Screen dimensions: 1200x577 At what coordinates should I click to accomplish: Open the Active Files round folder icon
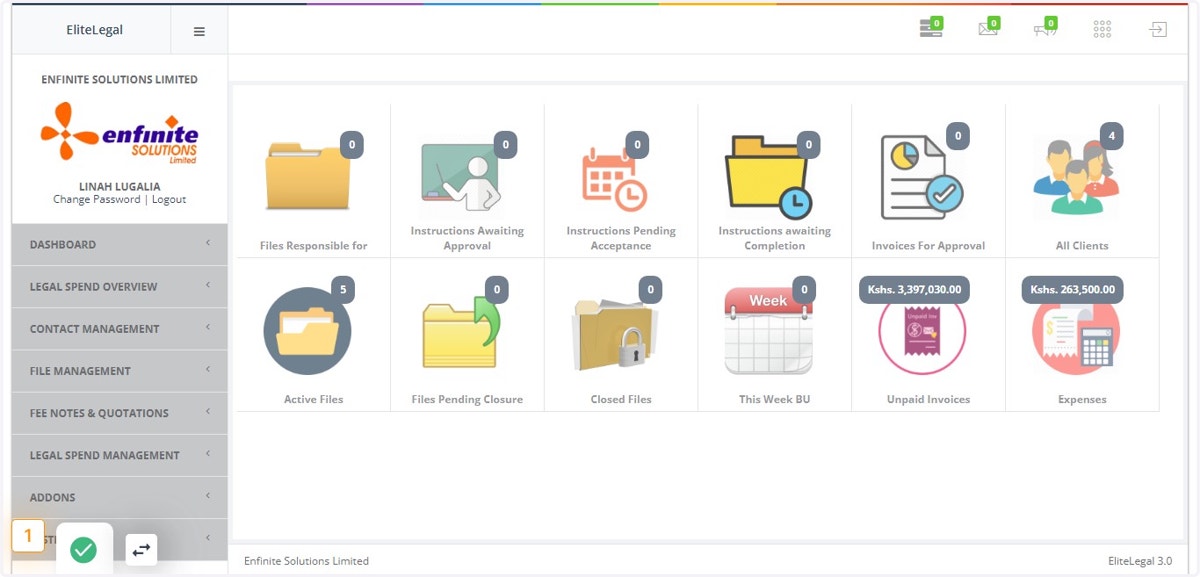(307, 331)
